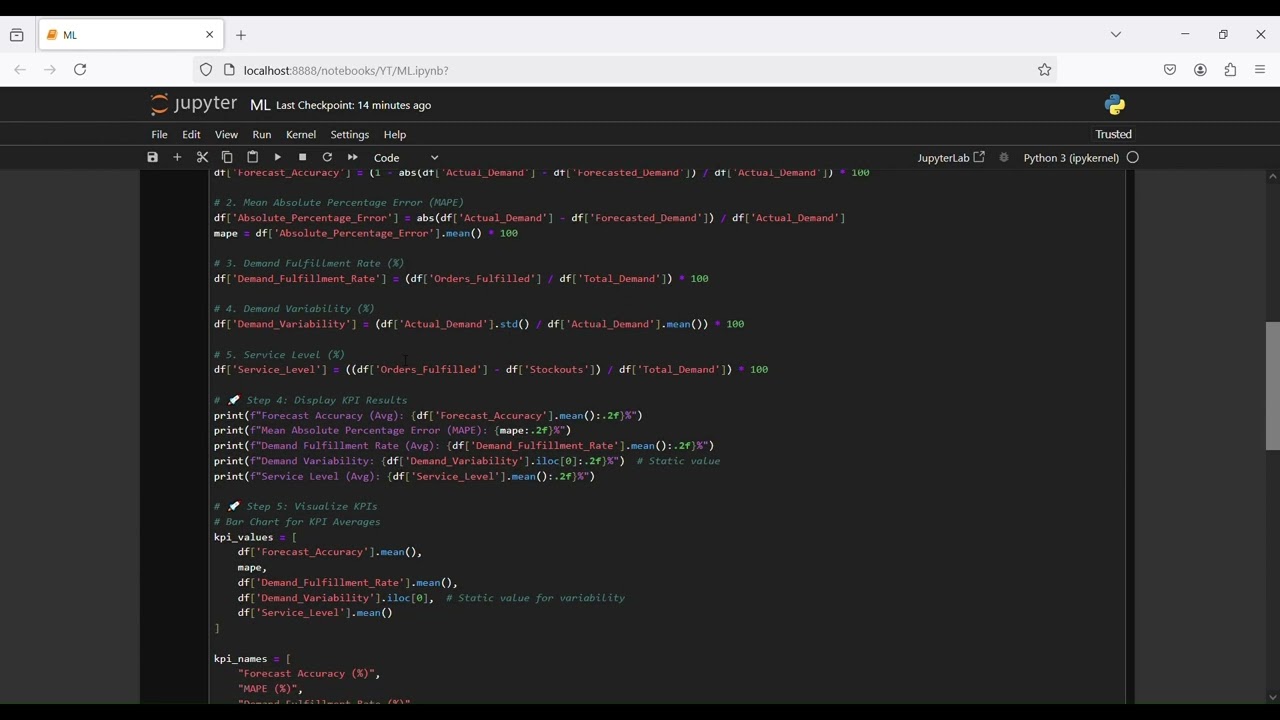Click the '# 4. Demand Variability (%)' comment

[295, 310]
